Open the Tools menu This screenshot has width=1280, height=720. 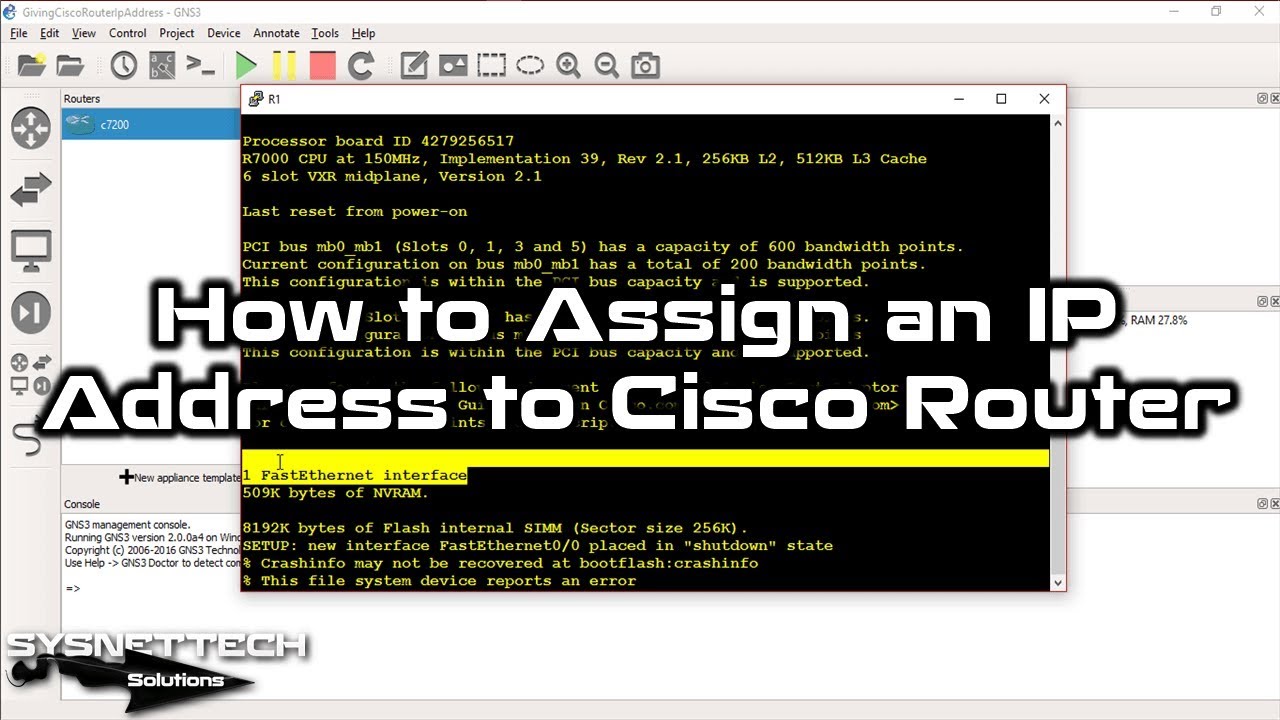pyautogui.click(x=325, y=33)
